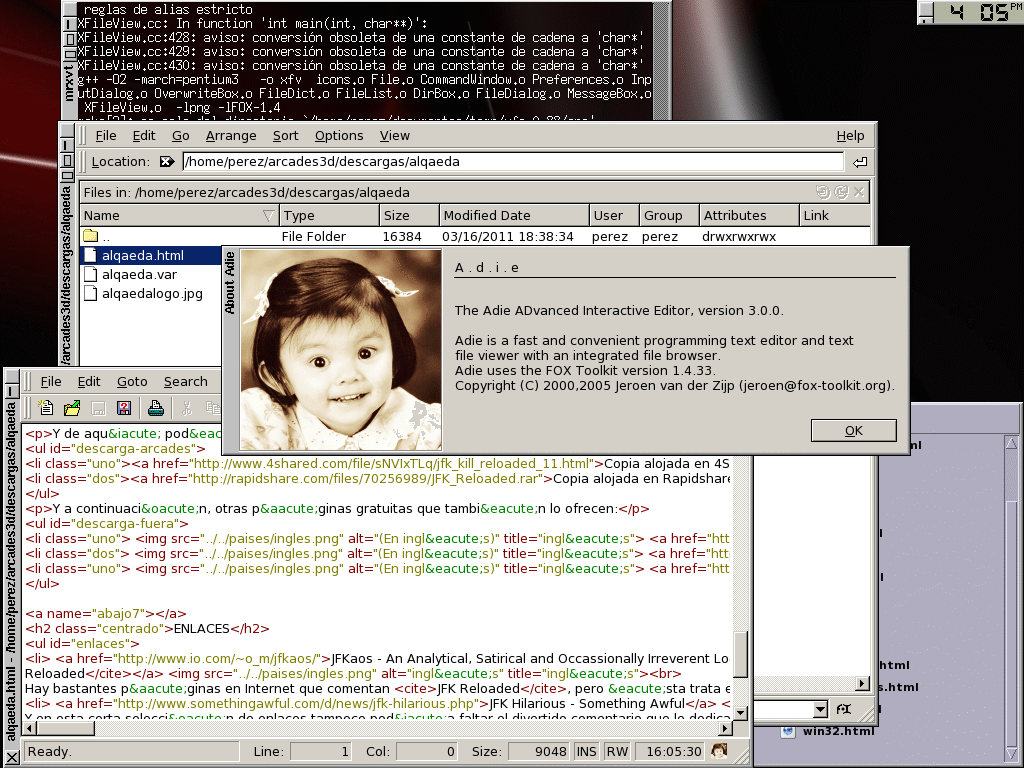Open the Arrange menu in file manager

click(x=231, y=136)
